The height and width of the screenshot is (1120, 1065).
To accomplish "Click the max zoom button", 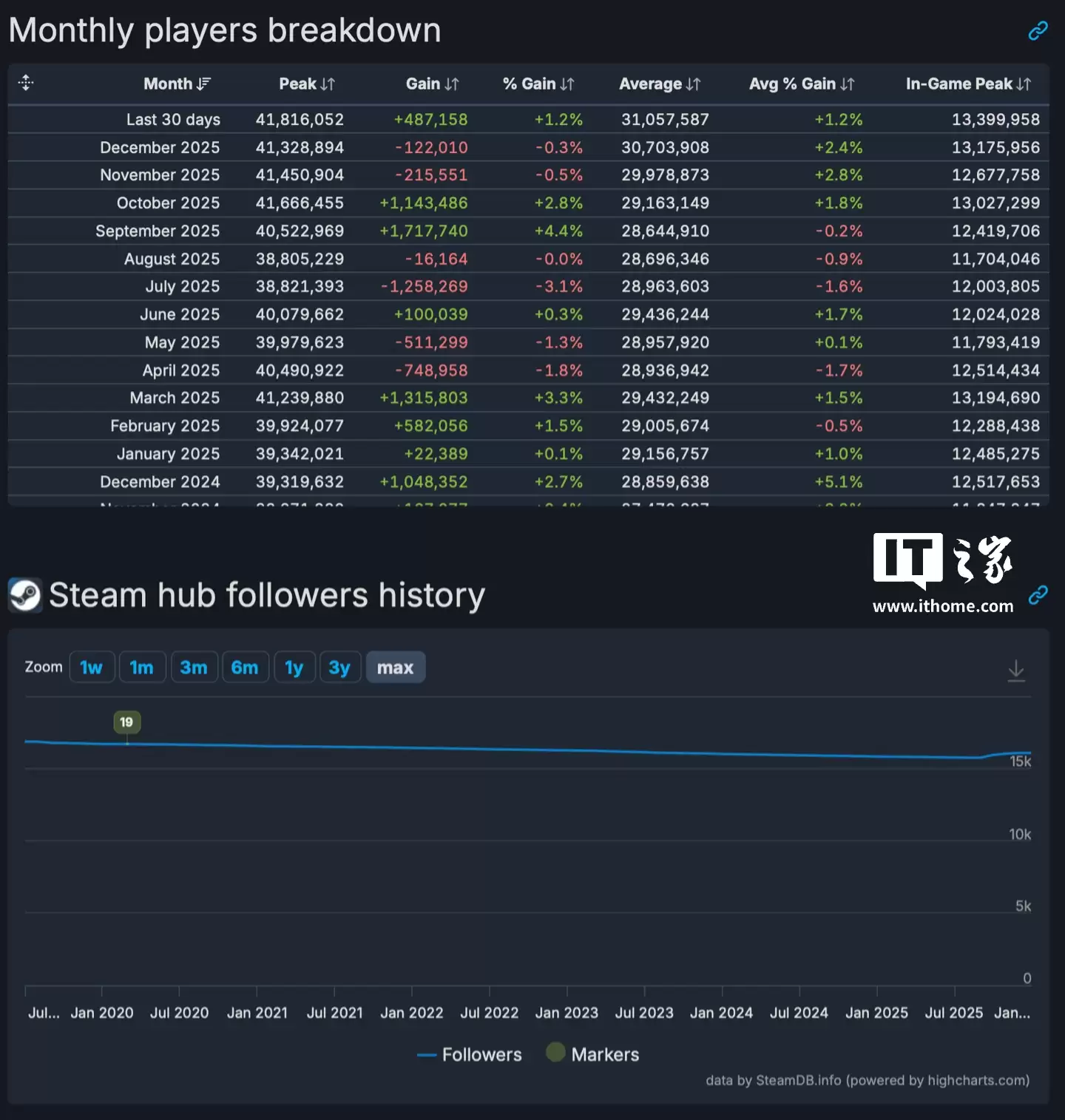I will [x=396, y=666].
